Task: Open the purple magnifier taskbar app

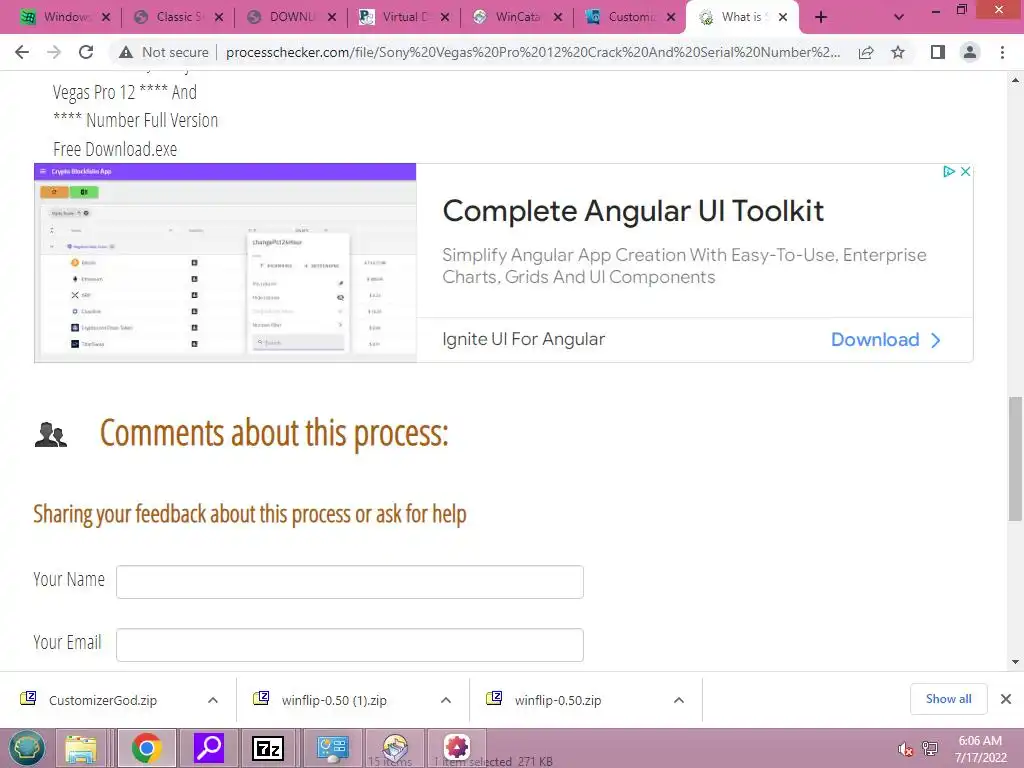Action: click(x=209, y=748)
